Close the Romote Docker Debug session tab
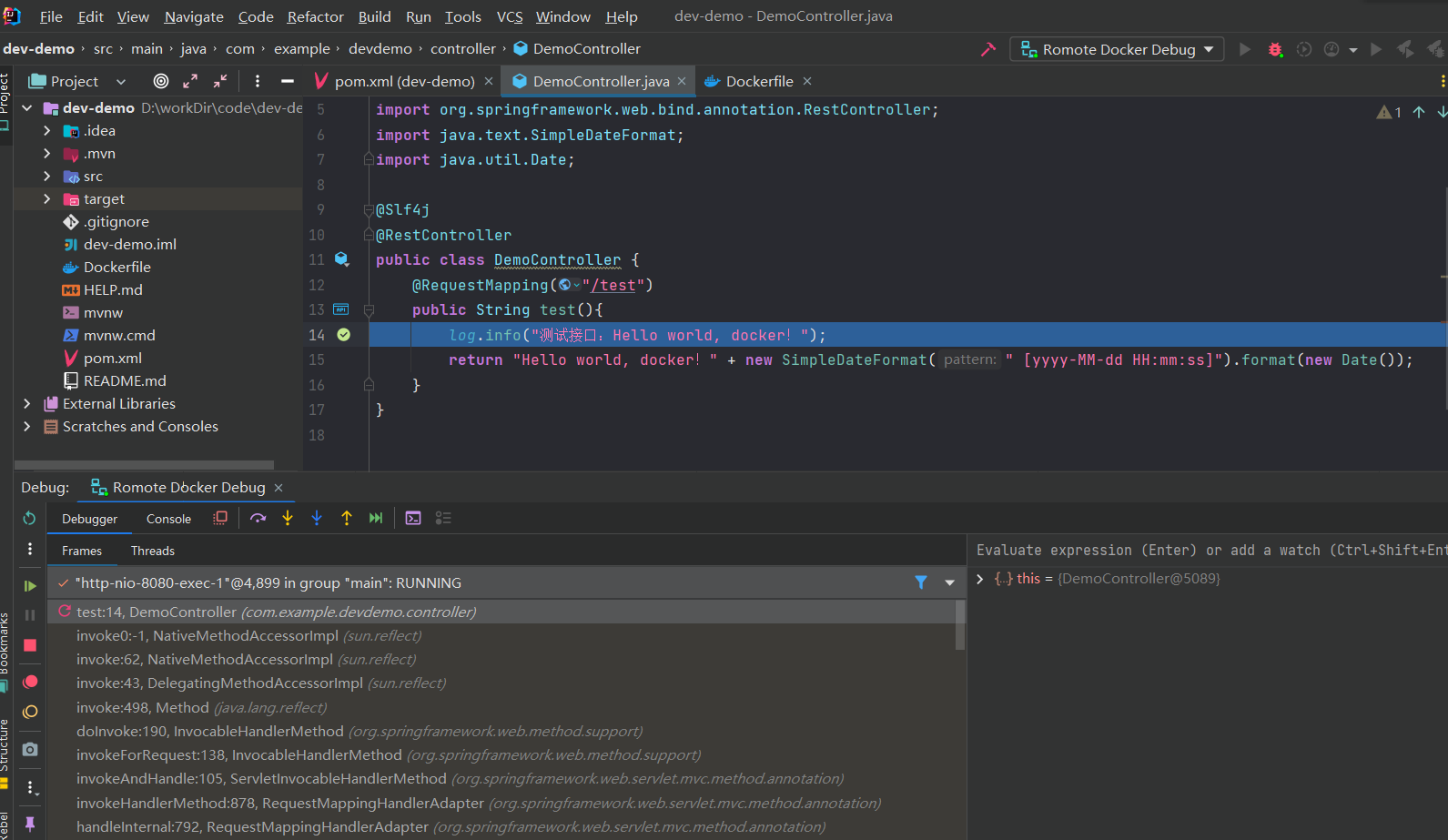The width and height of the screenshot is (1448, 840). pos(278,488)
